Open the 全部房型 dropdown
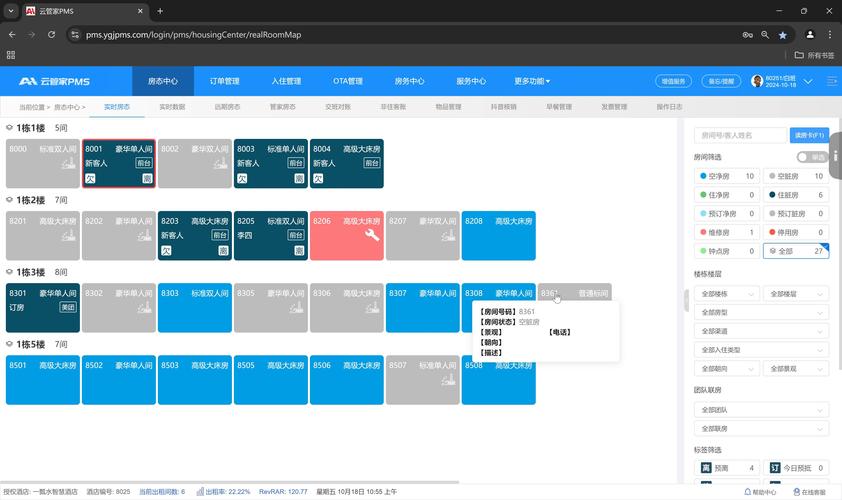This screenshot has height=500, width=842. (726, 312)
